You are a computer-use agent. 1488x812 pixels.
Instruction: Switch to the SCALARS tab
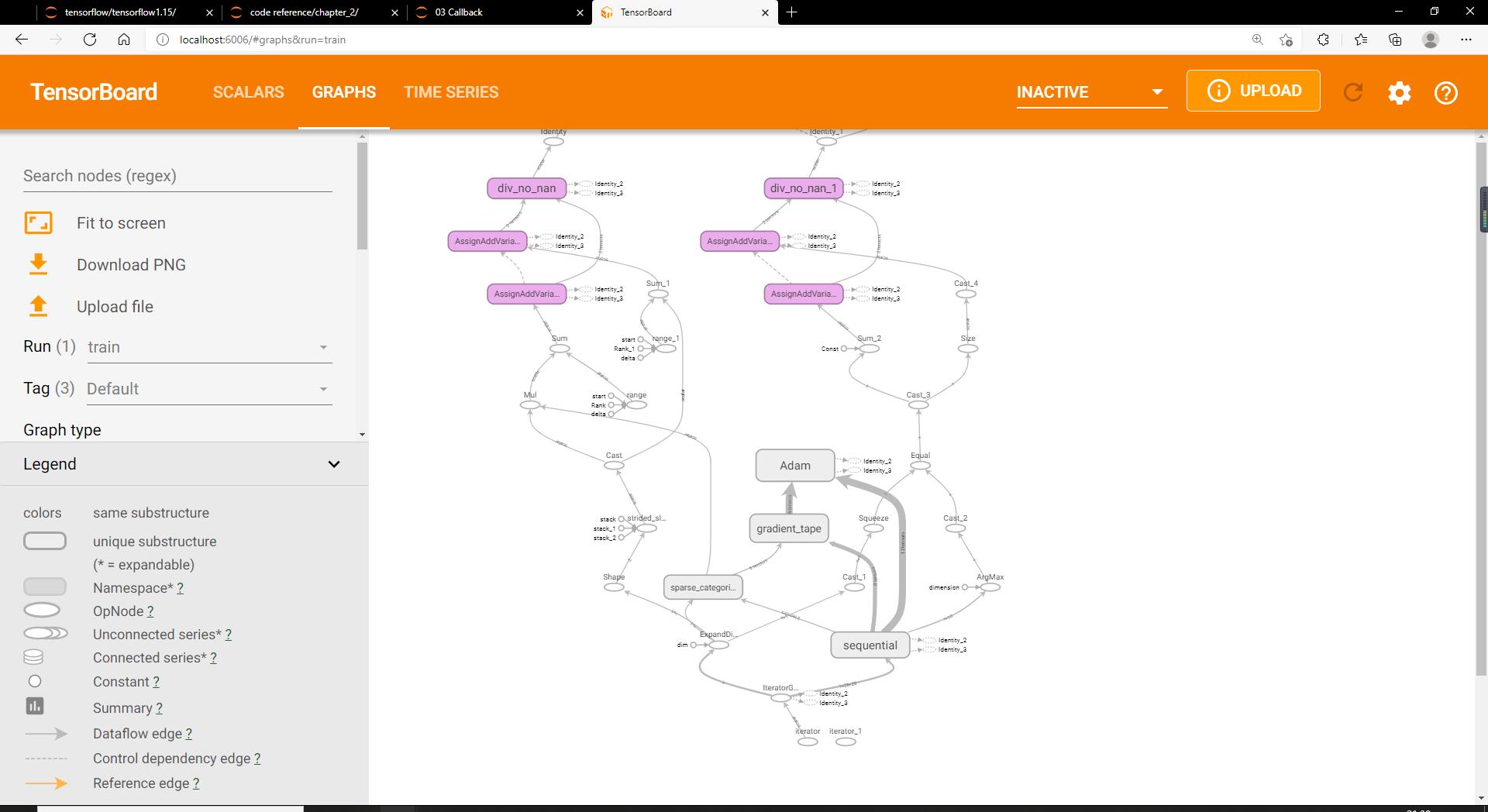coord(249,92)
